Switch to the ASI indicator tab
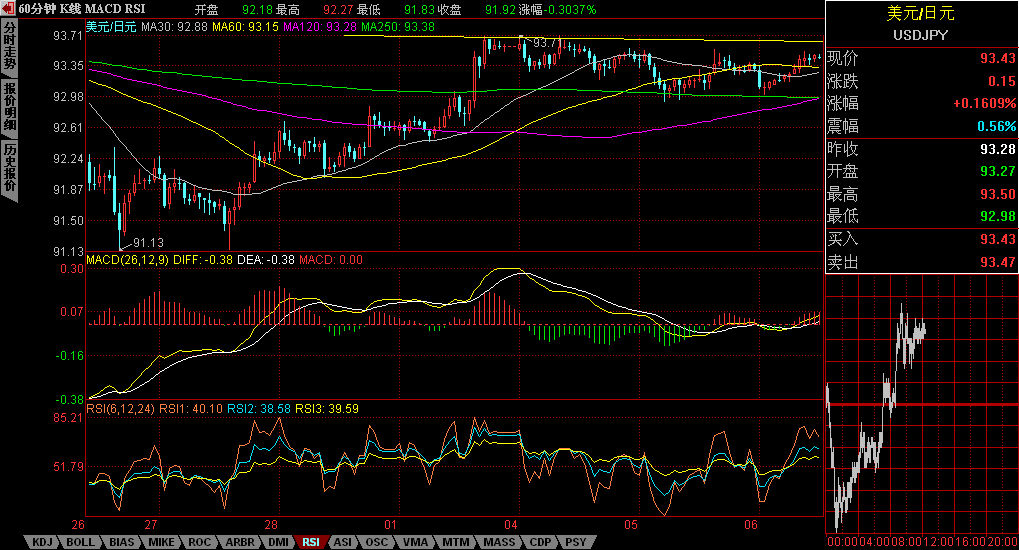Screen dimensions: 1019x550 coord(342,542)
